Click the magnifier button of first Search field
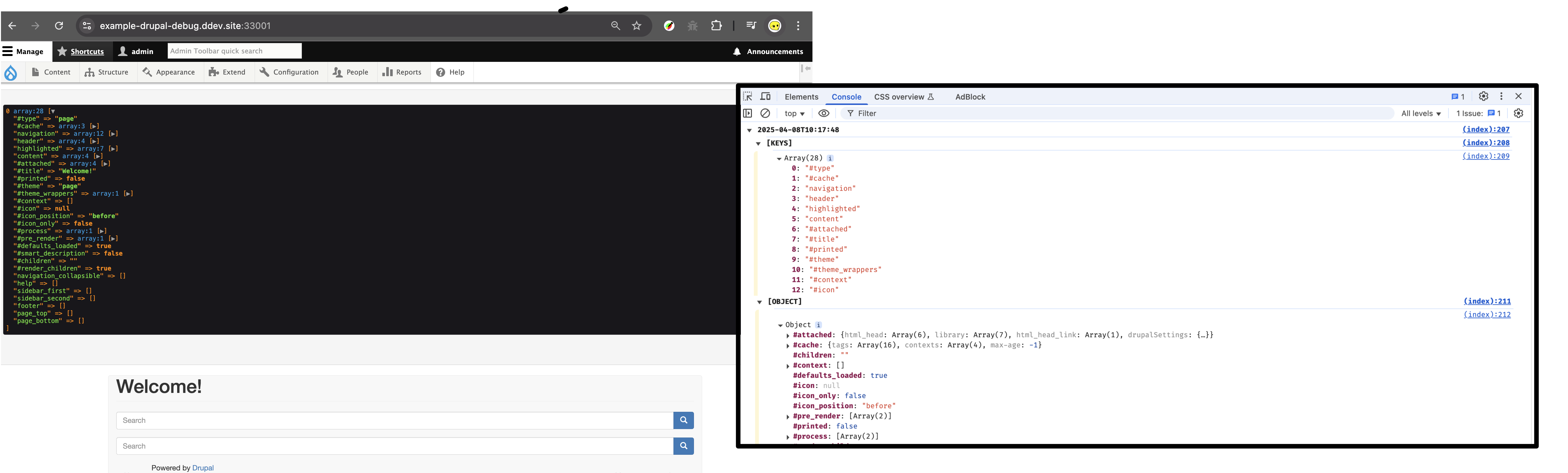Image resolution: width=1568 pixels, height=473 pixels. (684, 420)
